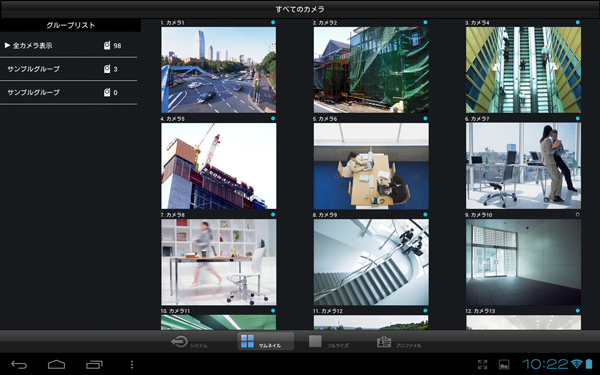Open the partially visible カメラ13 thumbnail
Screen dimensions: 600x375
(x=523, y=322)
